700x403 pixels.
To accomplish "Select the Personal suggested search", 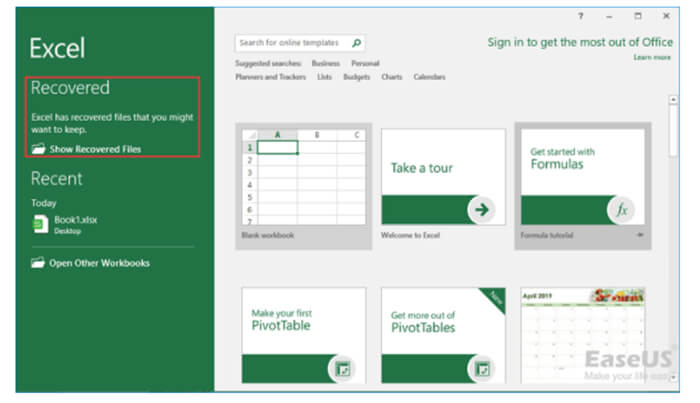I will 365,63.
